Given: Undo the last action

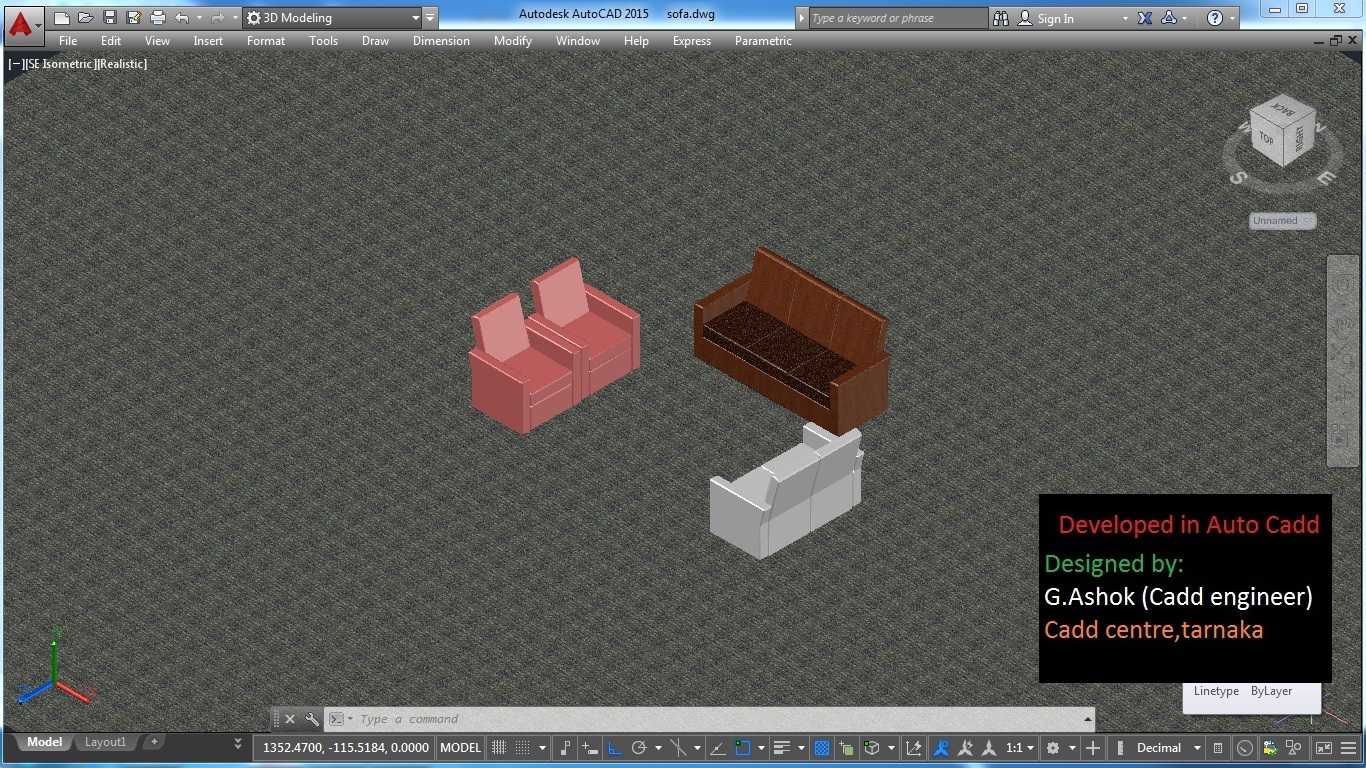Looking at the screenshot, I should coord(182,18).
